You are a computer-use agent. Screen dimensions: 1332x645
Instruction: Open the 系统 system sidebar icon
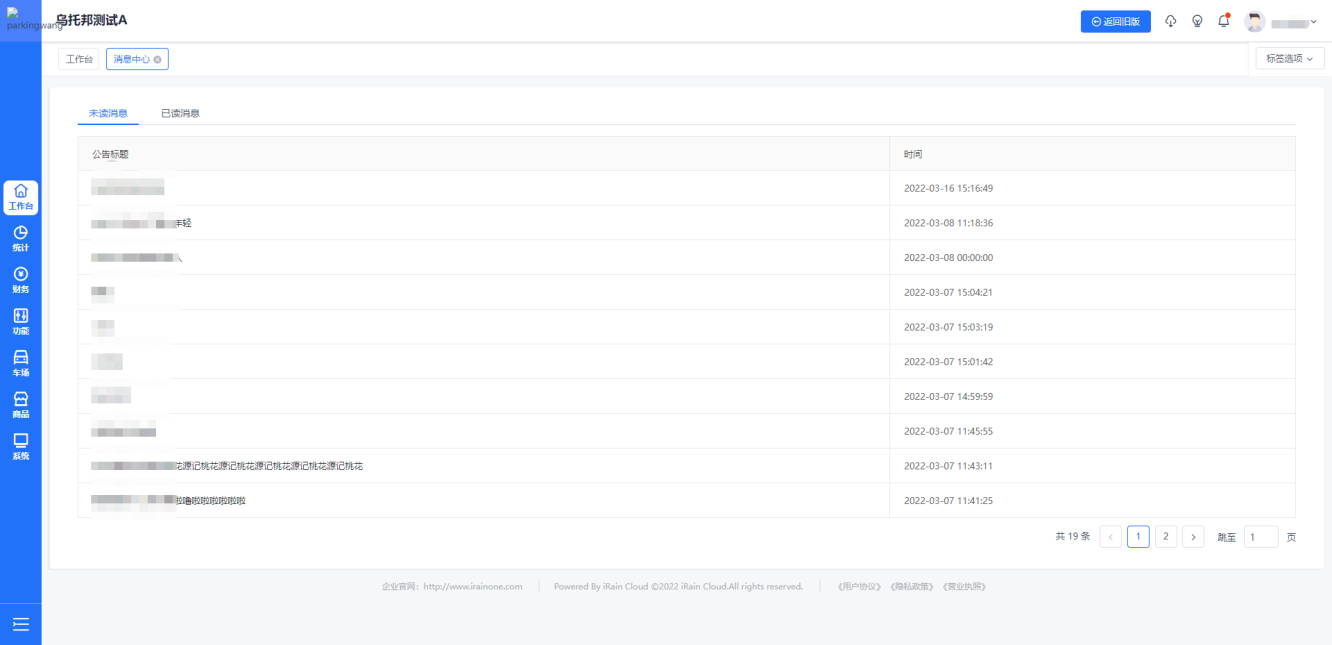click(x=20, y=447)
